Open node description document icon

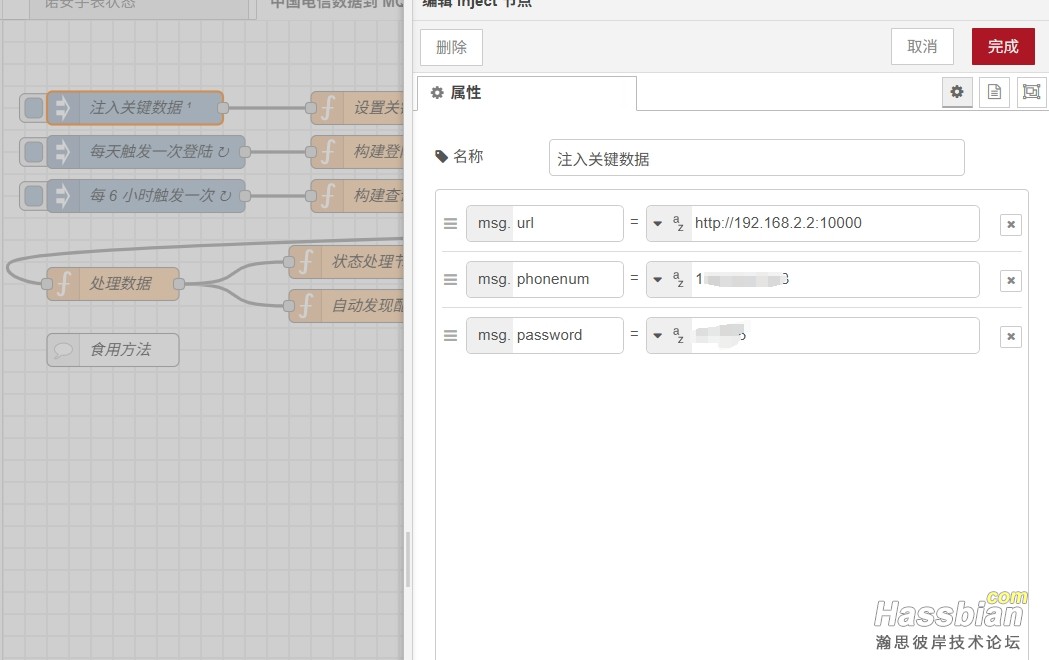[994, 92]
